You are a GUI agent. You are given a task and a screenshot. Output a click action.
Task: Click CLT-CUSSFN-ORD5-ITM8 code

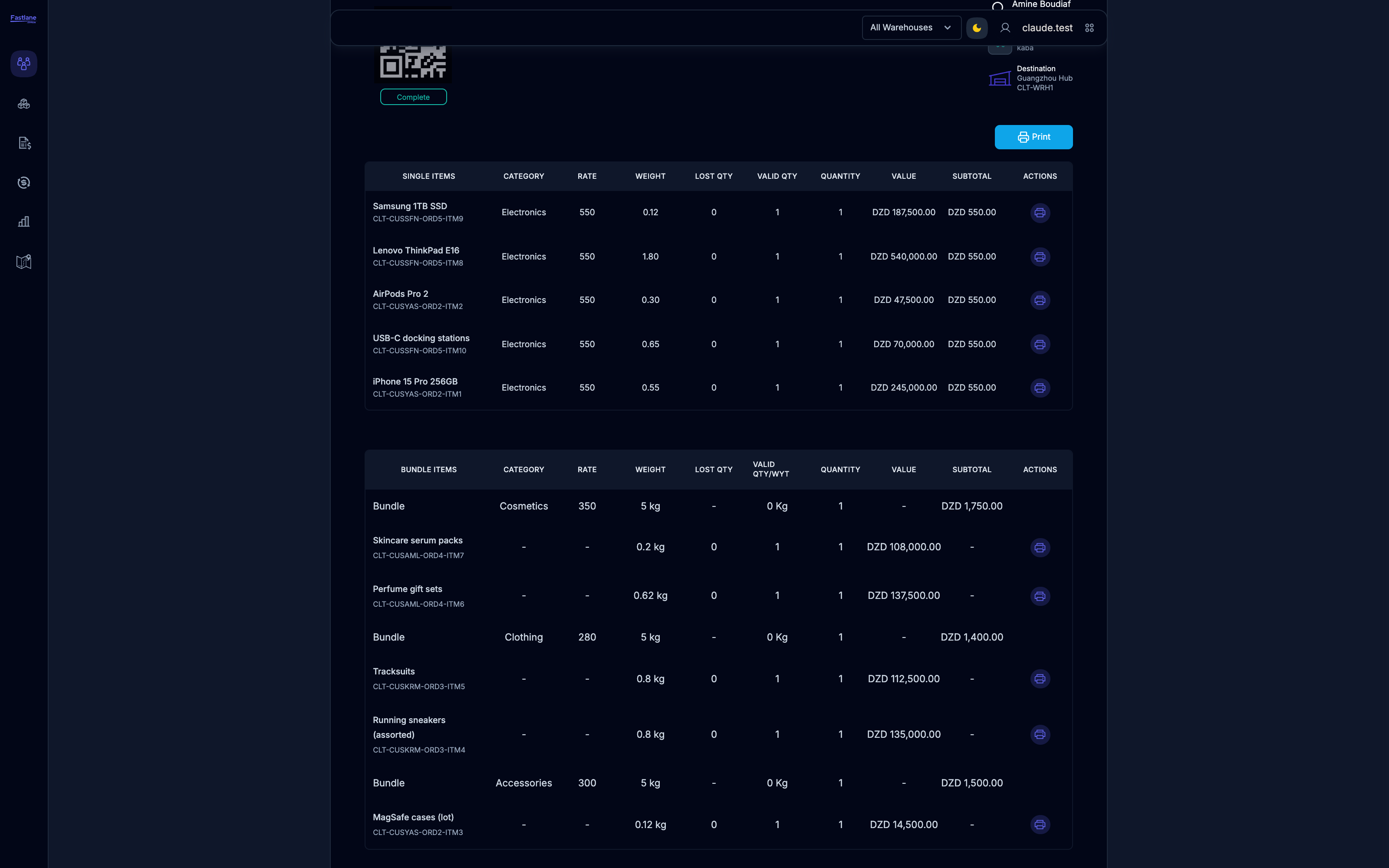click(418, 263)
